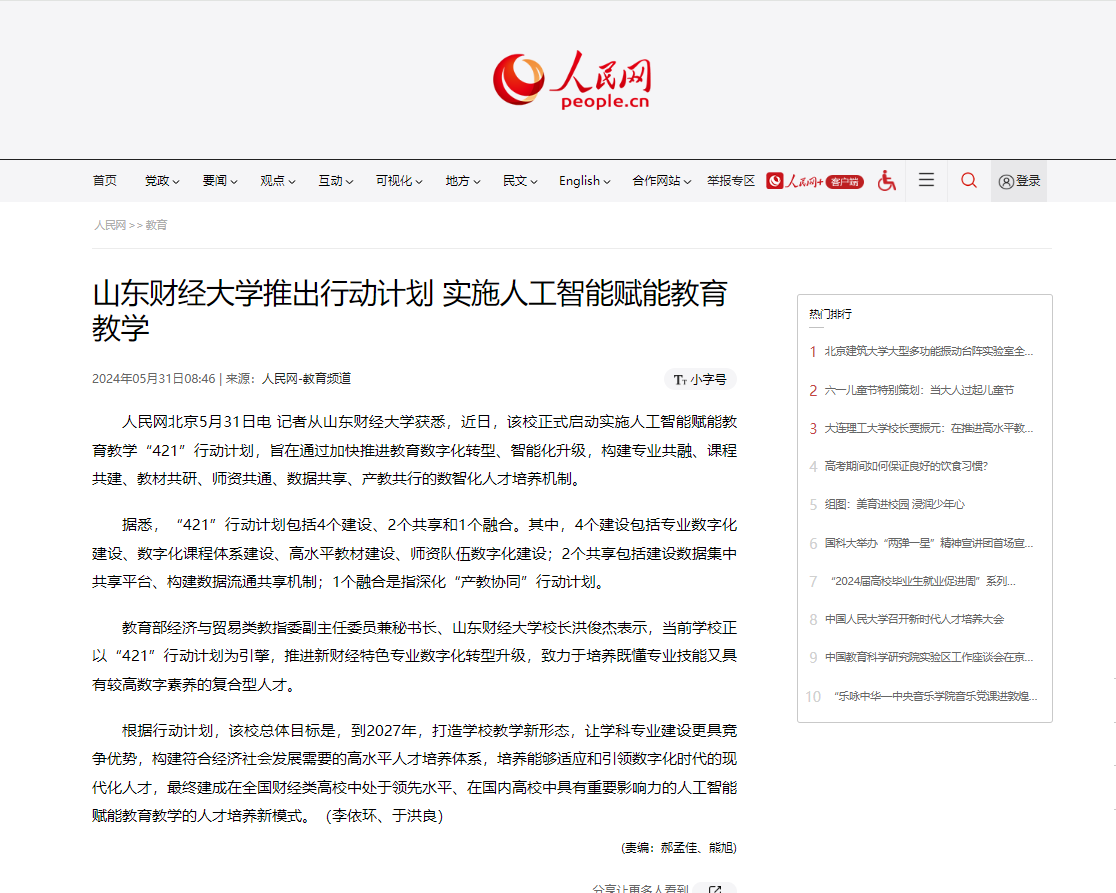Click the paragraph starting 教育部经济与贸易类教指委
This screenshot has width=1116, height=893.
coord(414,656)
